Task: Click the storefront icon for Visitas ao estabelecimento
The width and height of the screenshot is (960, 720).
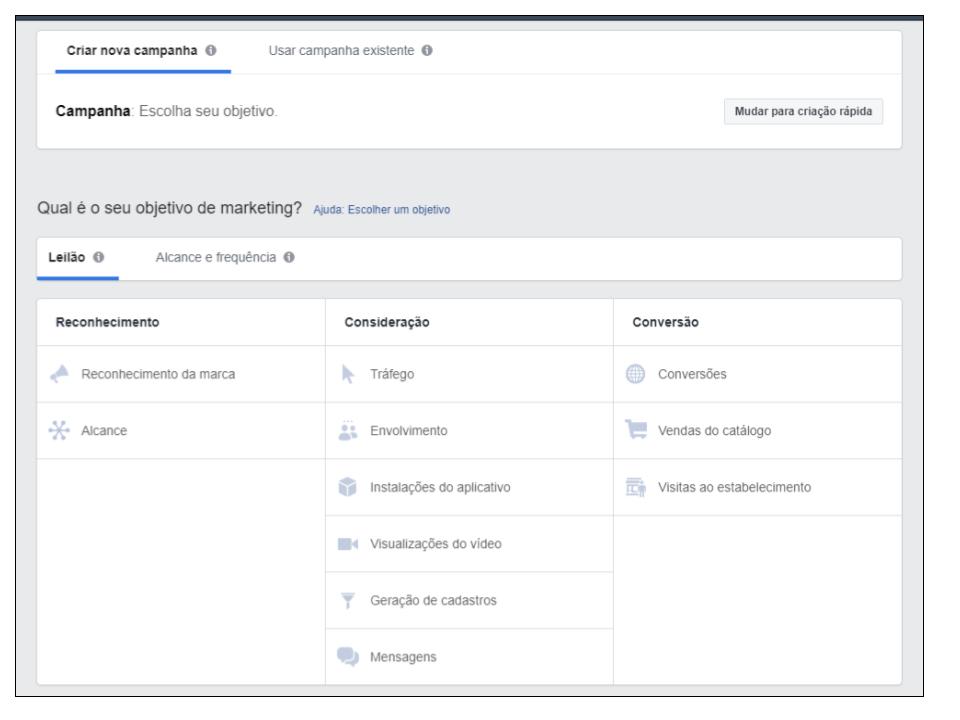Action: tap(636, 487)
